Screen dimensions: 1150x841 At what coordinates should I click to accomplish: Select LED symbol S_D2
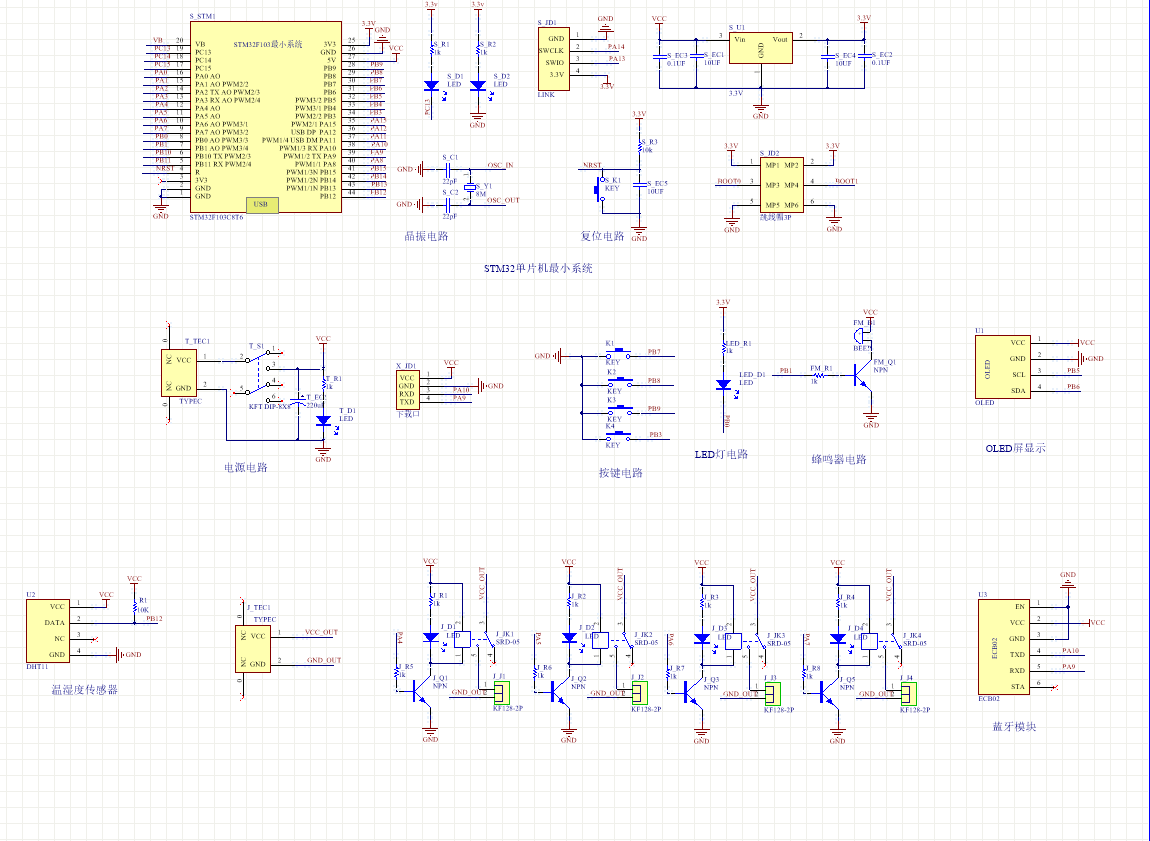click(477, 86)
